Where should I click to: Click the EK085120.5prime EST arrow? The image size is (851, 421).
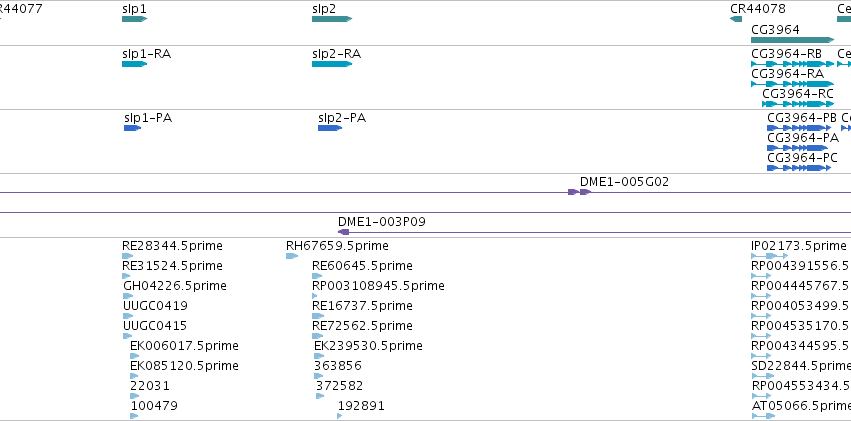pyautogui.click(x=134, y=377)
